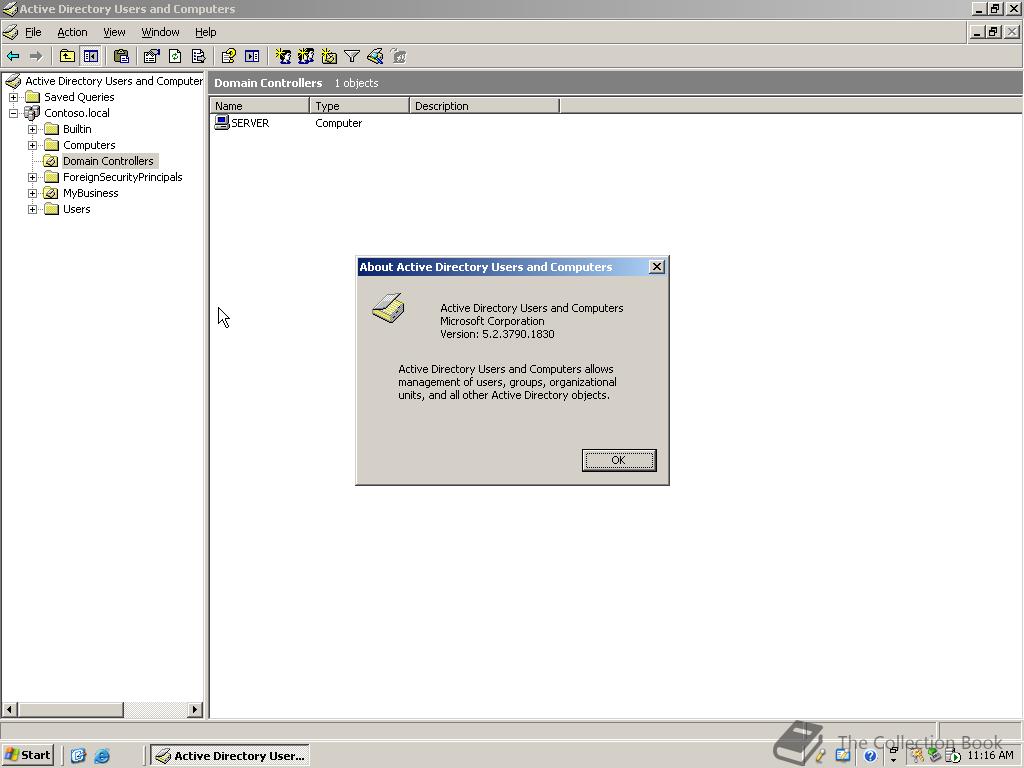Click the Computer type cell
The height and width of the screenshot is (768, 1024).
(x=338, y=123)
